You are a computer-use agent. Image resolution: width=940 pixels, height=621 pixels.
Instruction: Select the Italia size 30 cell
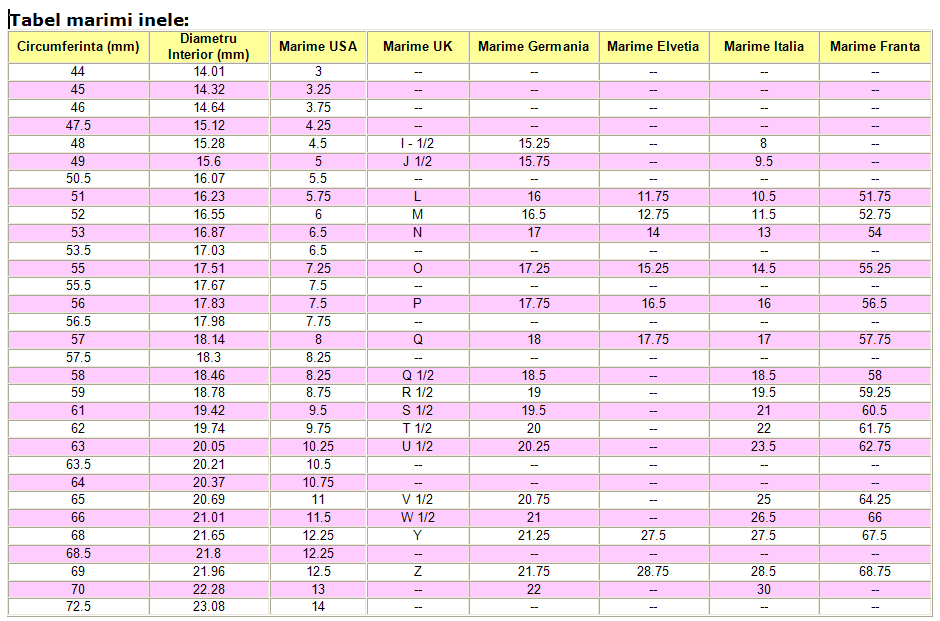pos(764,590)
